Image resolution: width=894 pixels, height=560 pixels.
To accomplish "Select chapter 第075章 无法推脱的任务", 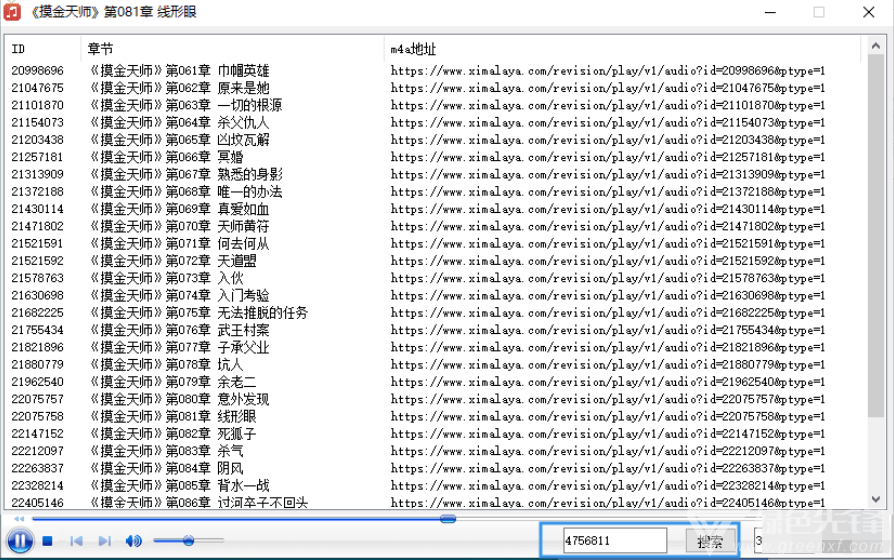I will (199, 313).
